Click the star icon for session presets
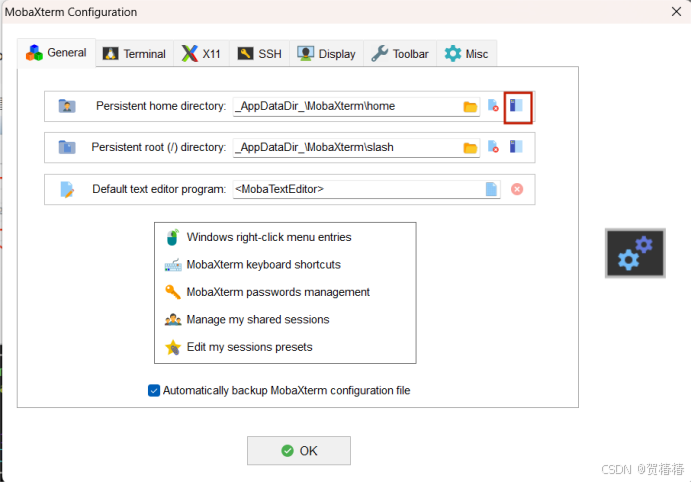The height and width of the screenshot is (483, 692). pos(173,347)
